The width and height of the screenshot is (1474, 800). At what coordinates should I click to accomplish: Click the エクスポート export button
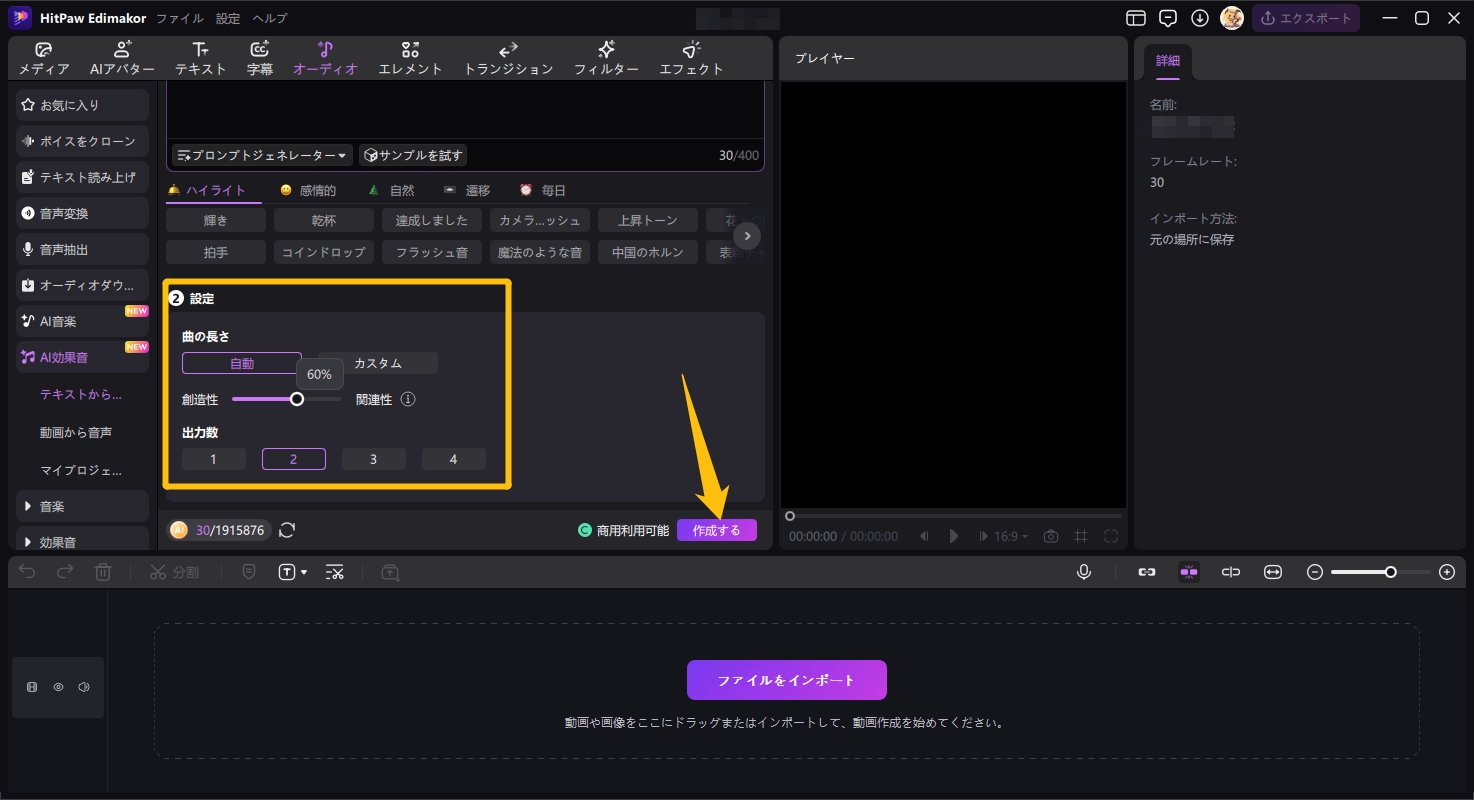(x=1306, y=18)
